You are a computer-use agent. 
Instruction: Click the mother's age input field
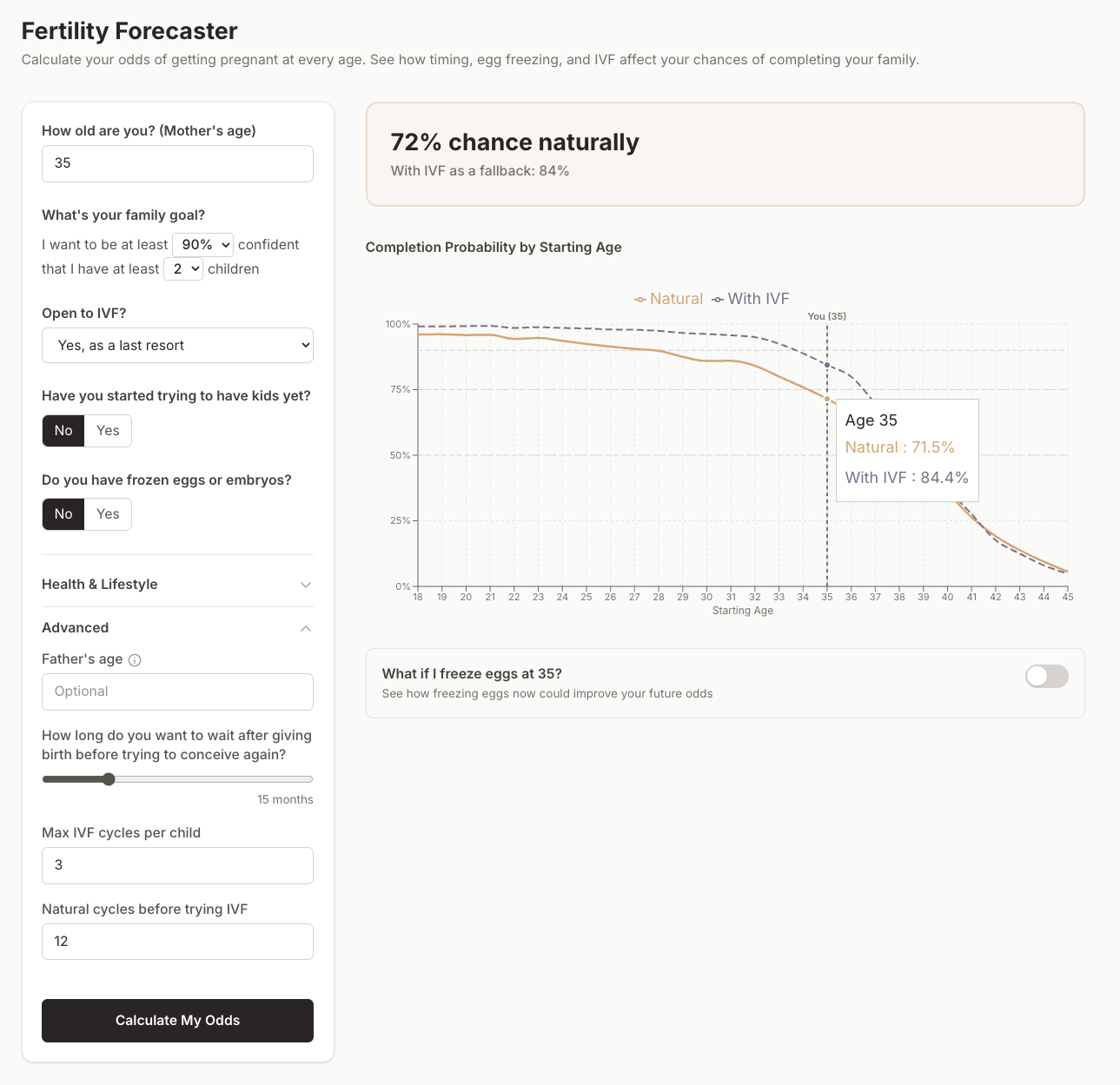pyautogui.click(x=177, y=163)
